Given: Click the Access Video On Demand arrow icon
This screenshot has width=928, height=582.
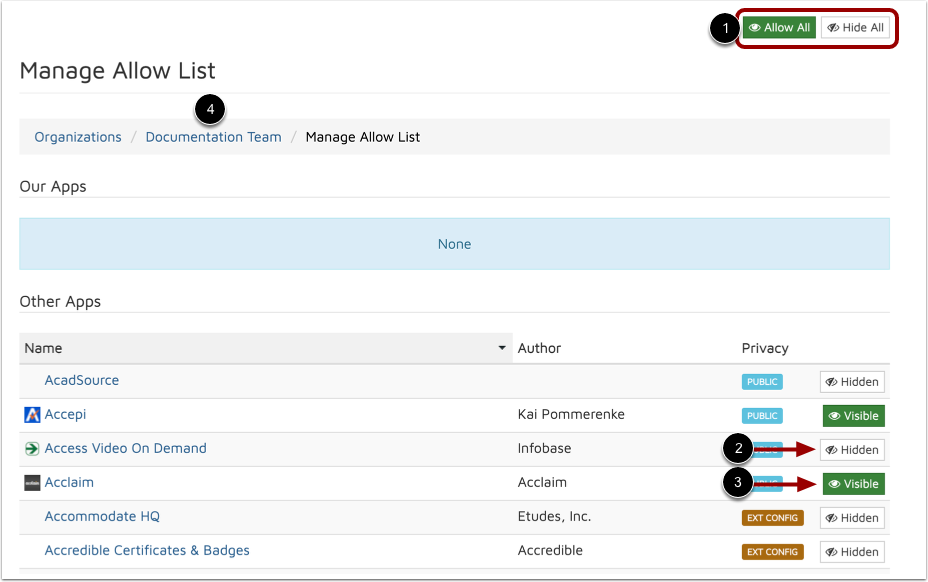Looking at the screenshot, I should pyautogui.click(x=32, y=449).
